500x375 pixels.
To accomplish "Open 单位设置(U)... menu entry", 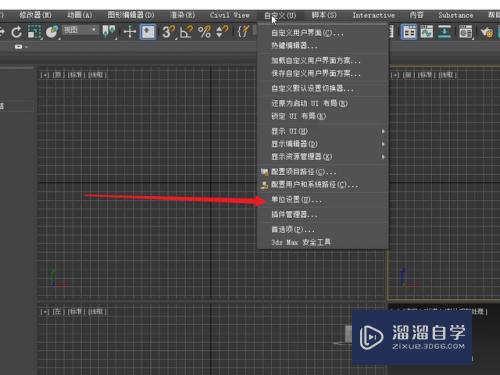I will (x=323, y=200).
